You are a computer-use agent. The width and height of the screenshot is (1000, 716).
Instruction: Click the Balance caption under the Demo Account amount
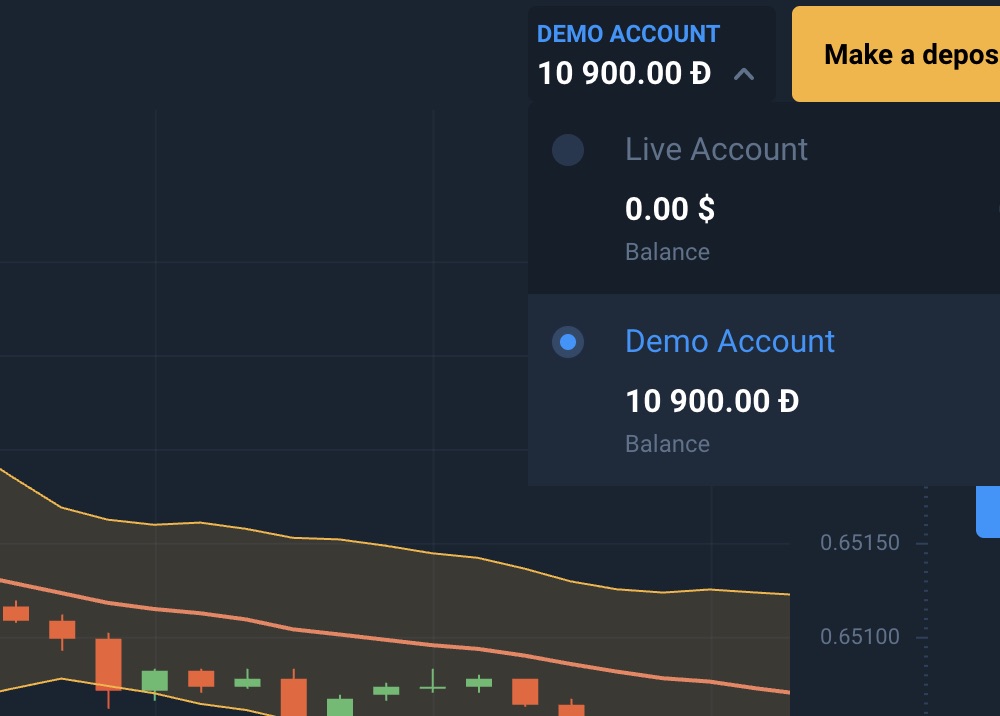click(x=667, y=444)
